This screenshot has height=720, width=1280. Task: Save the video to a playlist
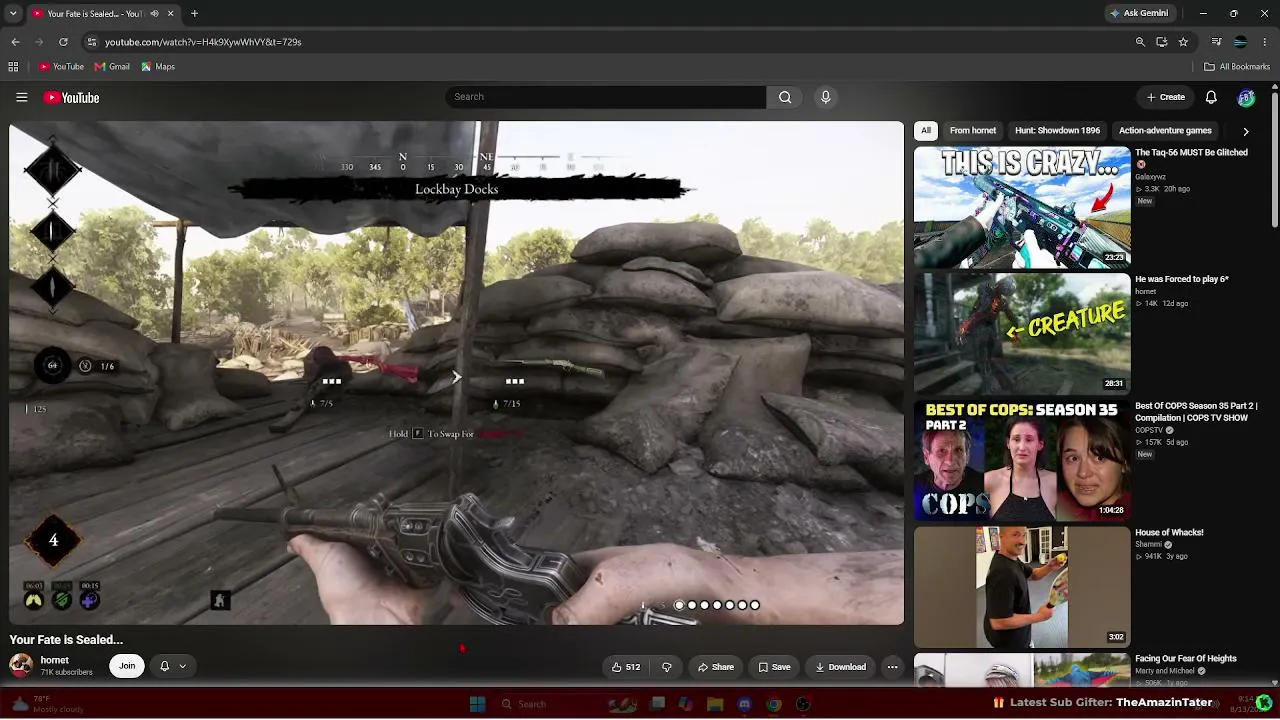point(775,667)
